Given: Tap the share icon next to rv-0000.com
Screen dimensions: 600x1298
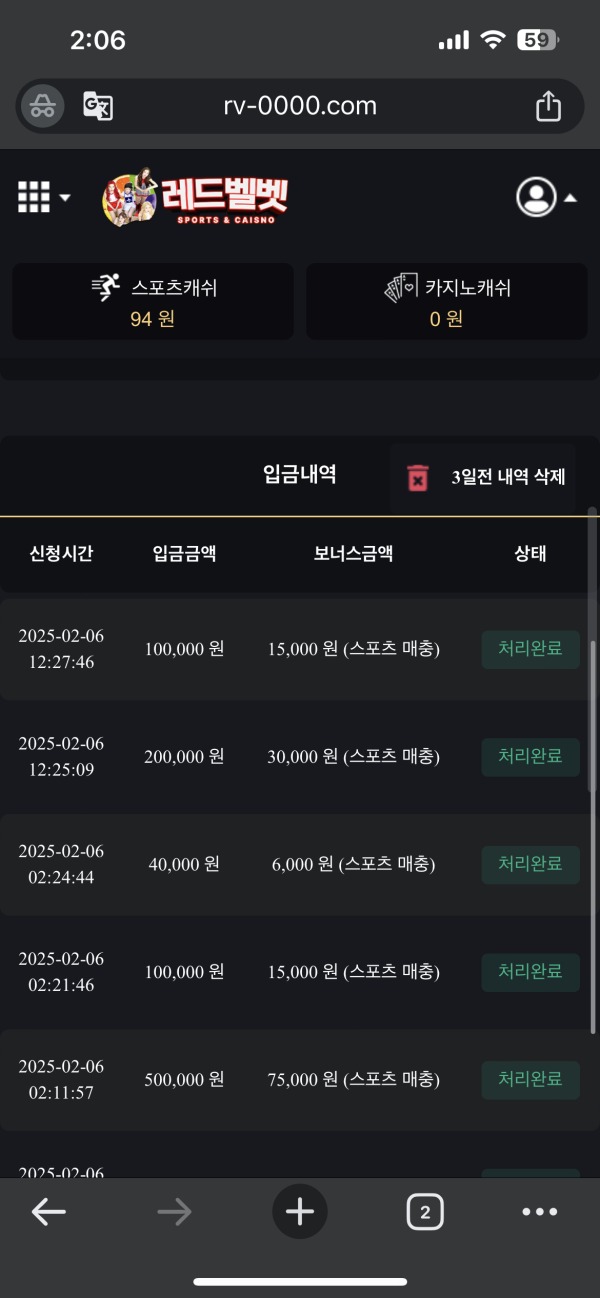Looking at the screenshot, I should click(x=548, y=105).
